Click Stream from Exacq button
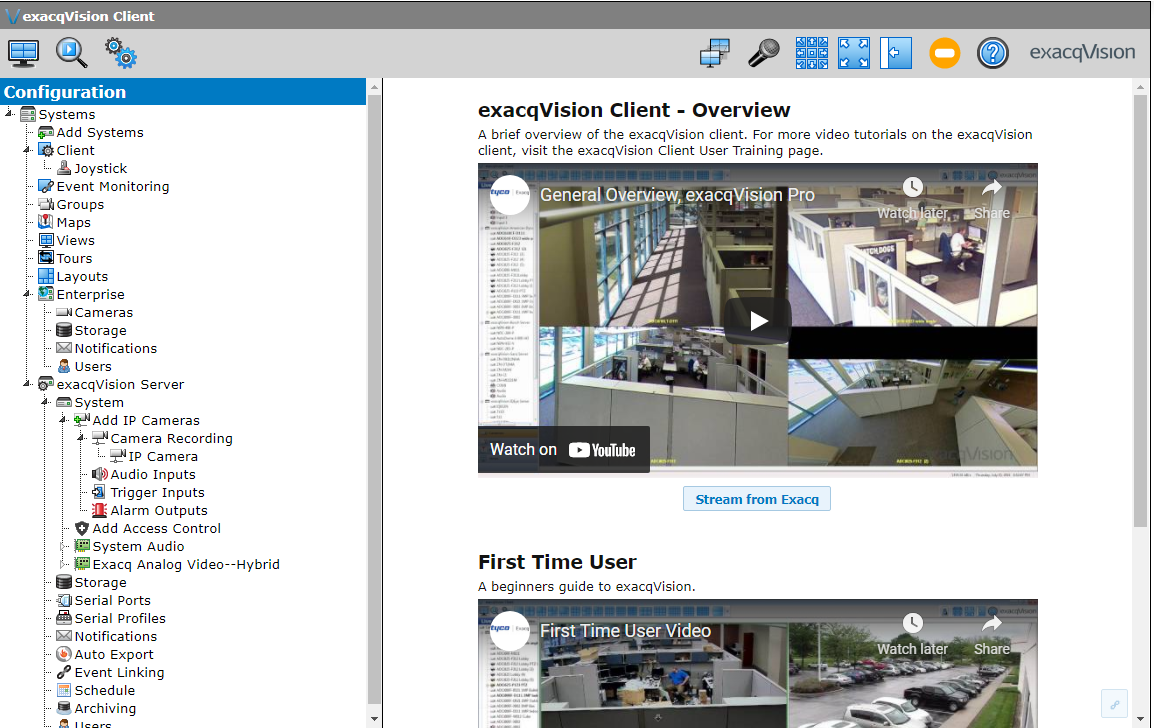The width and height of the screenshot is (1154, 728). tap(757, 499)
